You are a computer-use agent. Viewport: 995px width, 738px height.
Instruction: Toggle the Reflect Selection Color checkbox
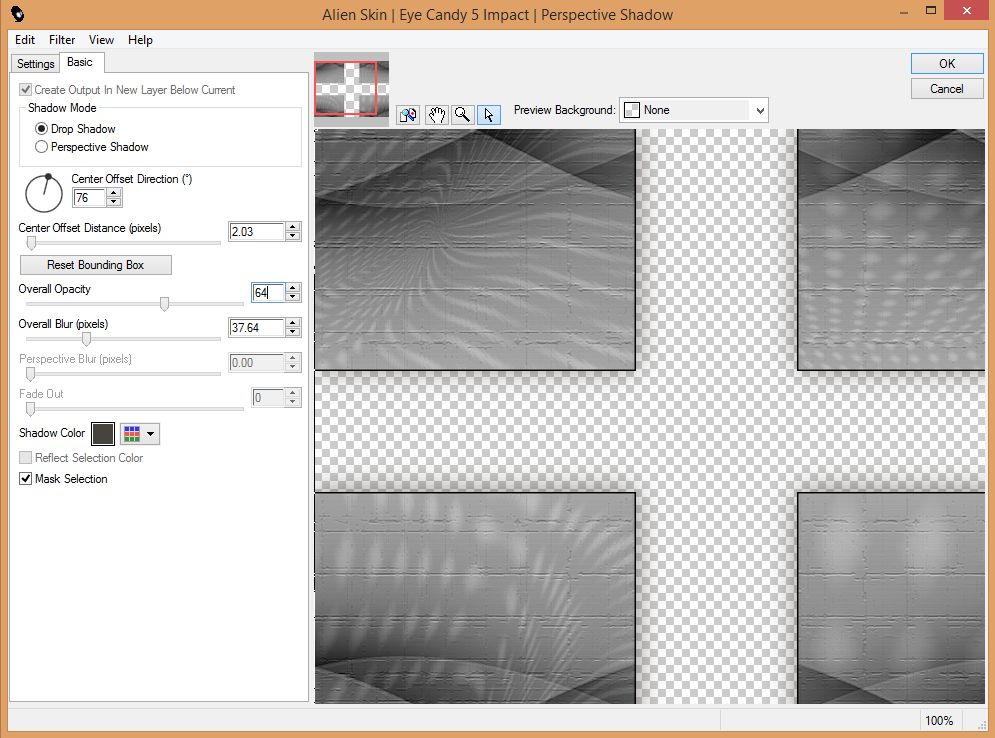pos(25,458)
